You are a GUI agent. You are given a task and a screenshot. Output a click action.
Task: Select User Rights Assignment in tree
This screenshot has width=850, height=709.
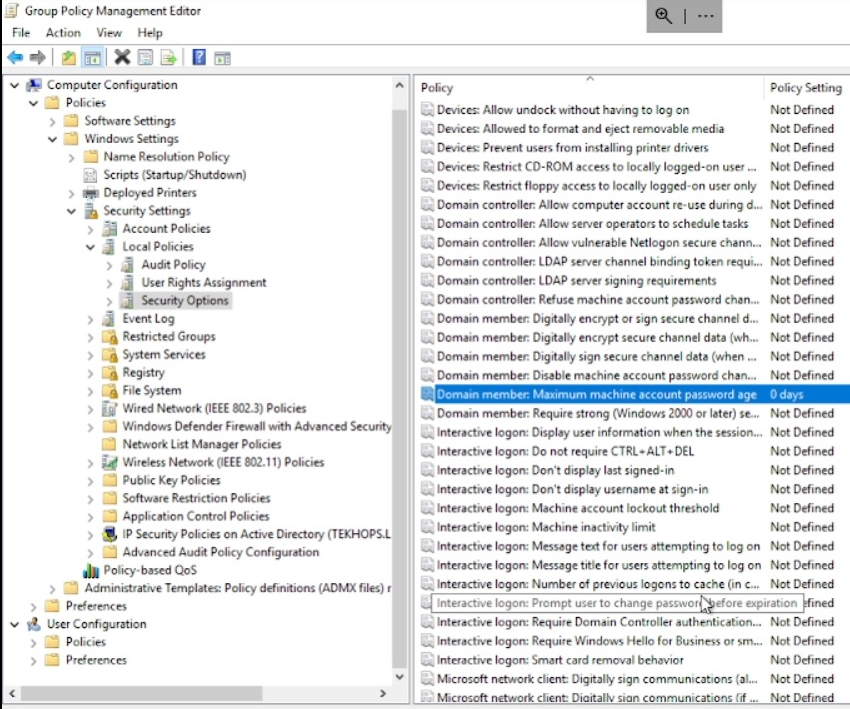pos(204,282)
